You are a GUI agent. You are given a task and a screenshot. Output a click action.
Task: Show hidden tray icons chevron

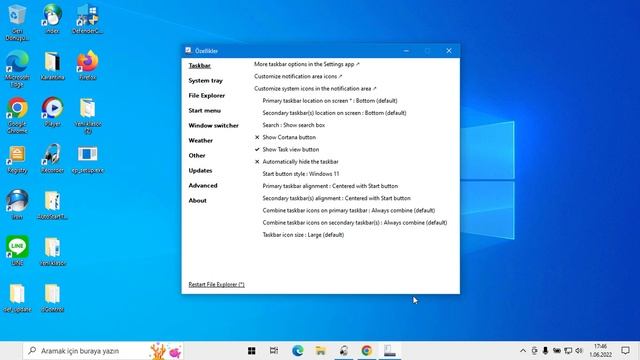tap(523, 351)
